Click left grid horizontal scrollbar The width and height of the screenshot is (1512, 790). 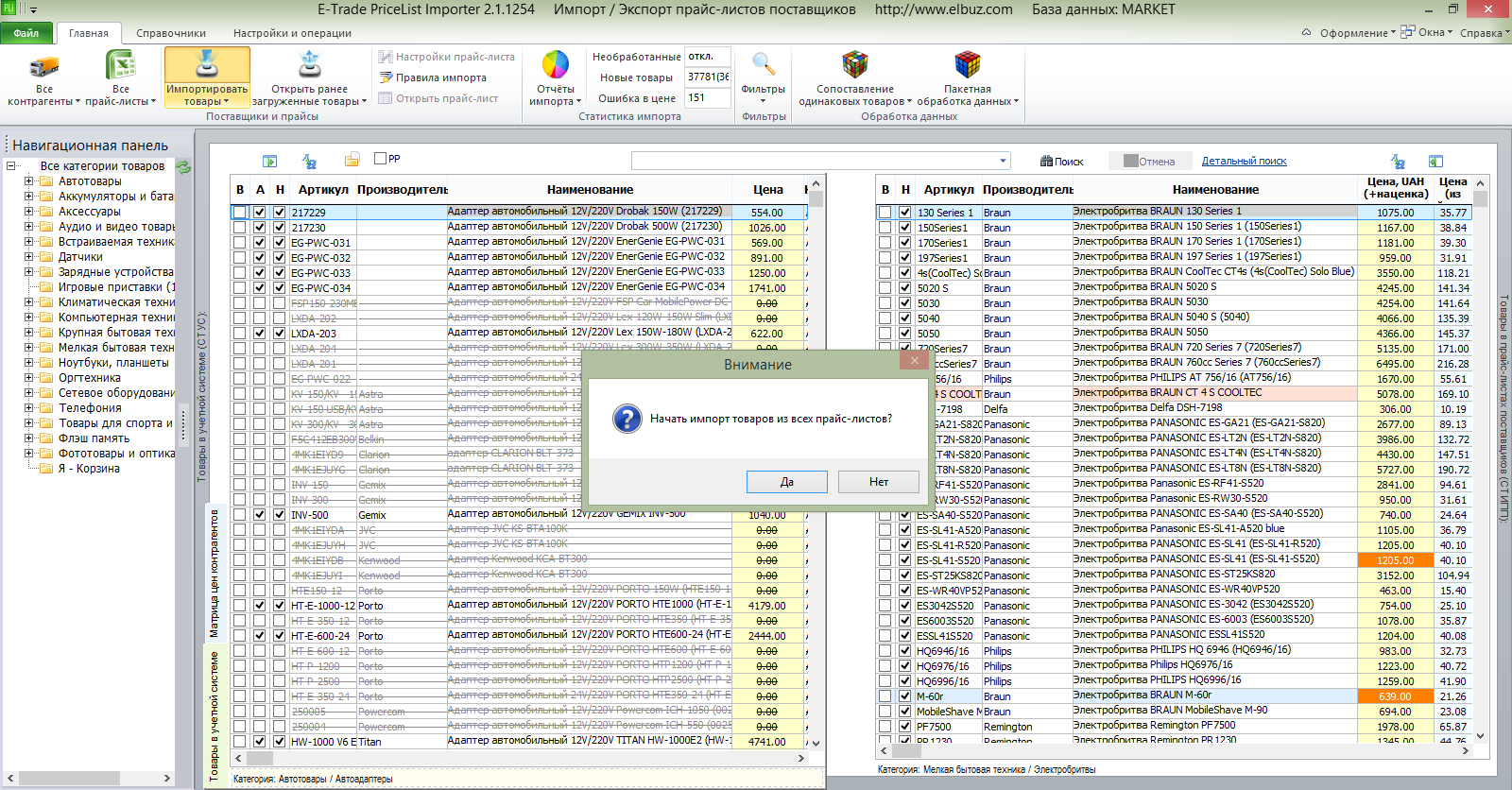[519, 758]
